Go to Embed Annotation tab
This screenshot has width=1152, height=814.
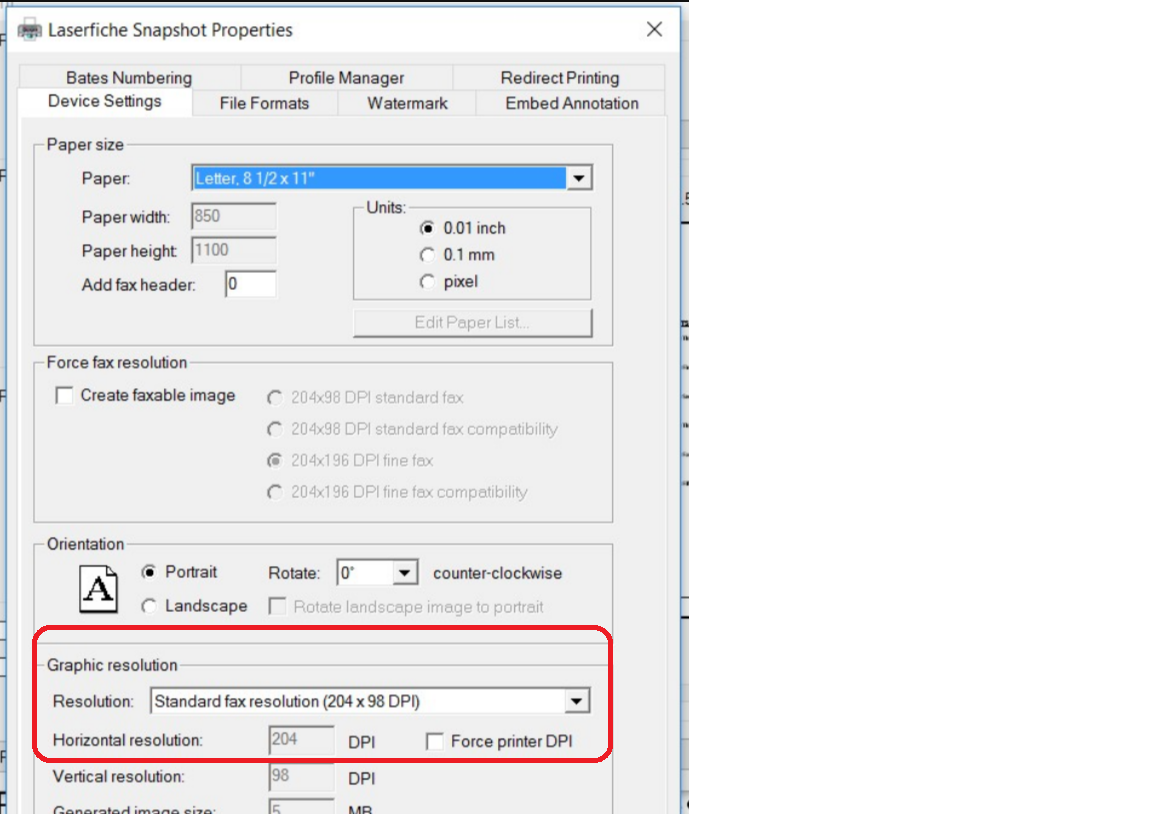tap(572, 104)
